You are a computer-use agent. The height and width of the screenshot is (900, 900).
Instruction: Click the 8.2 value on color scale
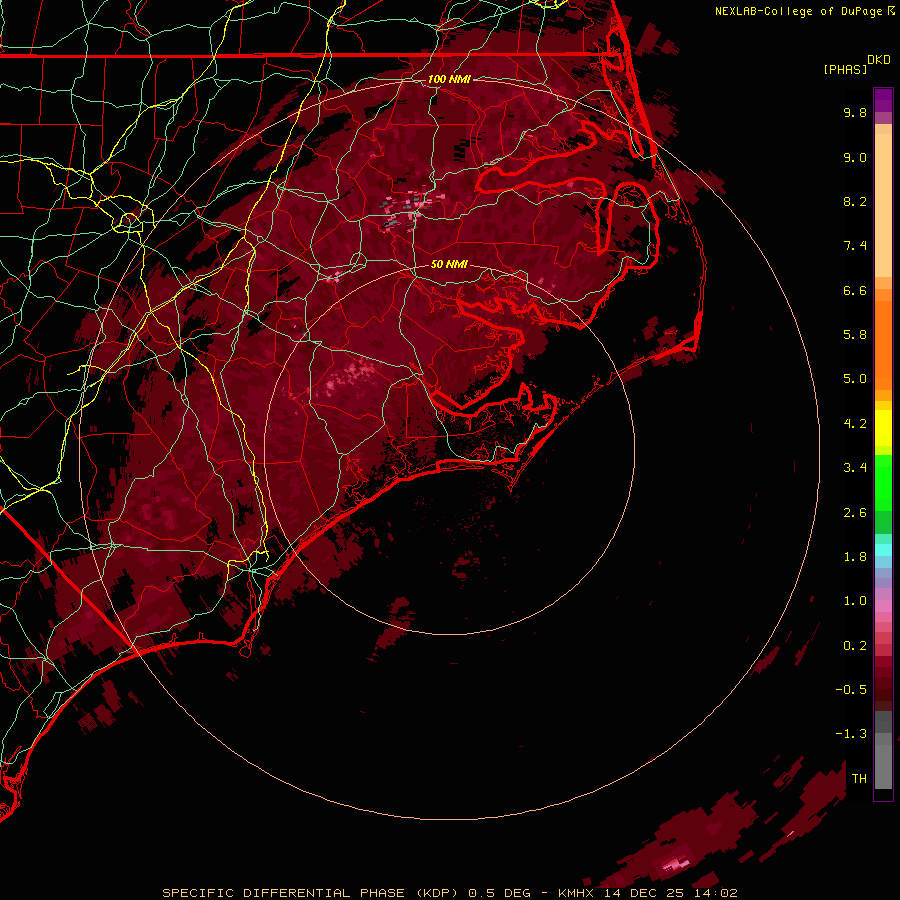click(855, 201)
